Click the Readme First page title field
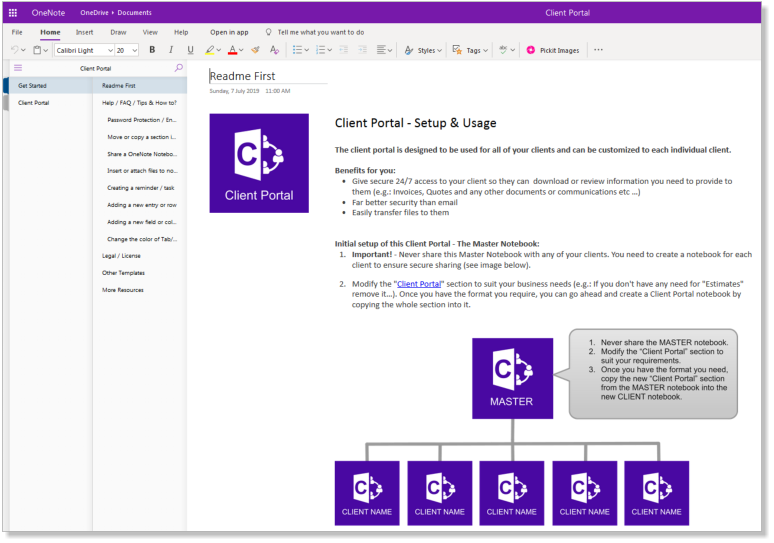The height and width of the screenshot is (543, 774). click(x=268, y=76)
